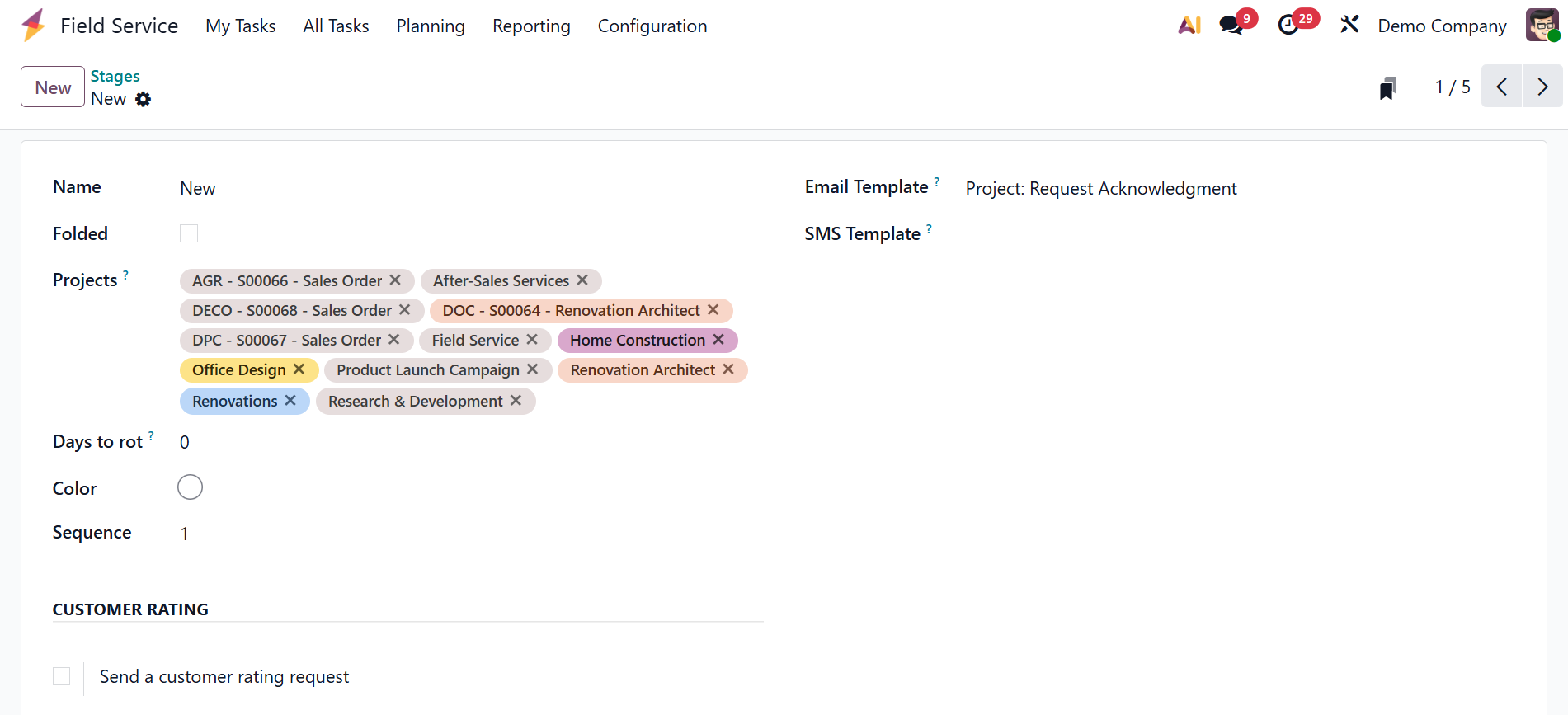Toggle the Folded checkbox
The image size is (1568, 715).
coord(189,233)
